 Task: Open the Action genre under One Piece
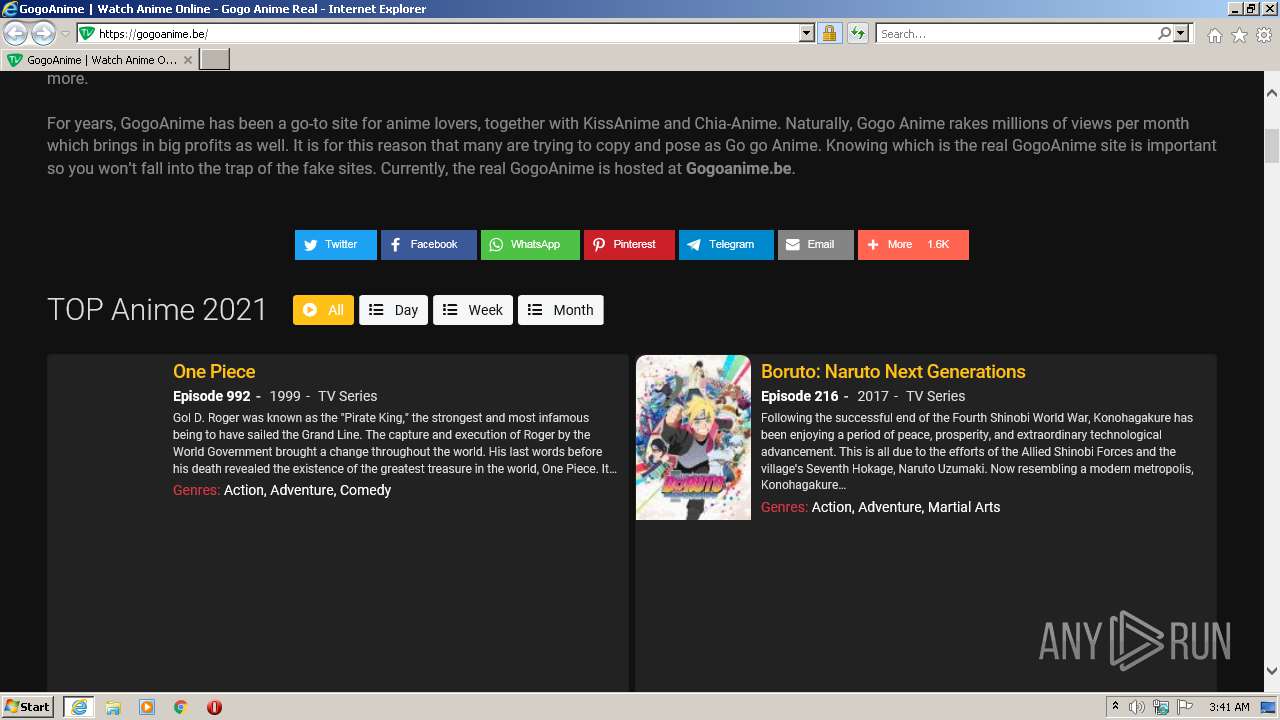pos(244,490)
